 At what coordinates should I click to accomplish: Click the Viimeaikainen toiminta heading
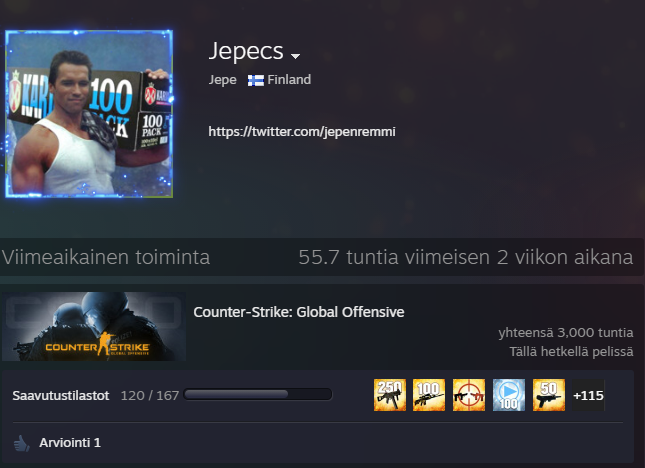tap(106, 257)
